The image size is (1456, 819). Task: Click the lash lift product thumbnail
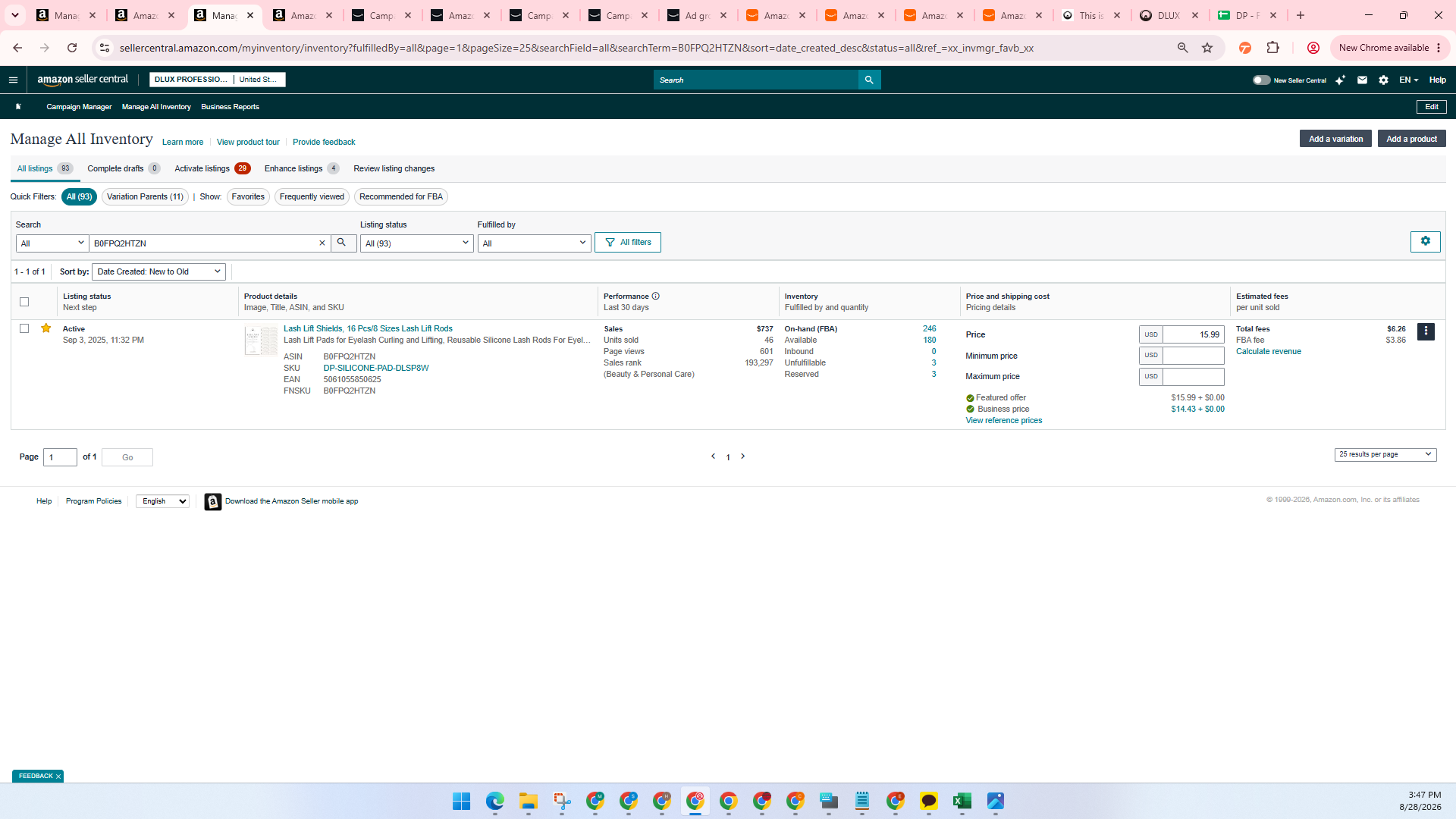point(261,341)
